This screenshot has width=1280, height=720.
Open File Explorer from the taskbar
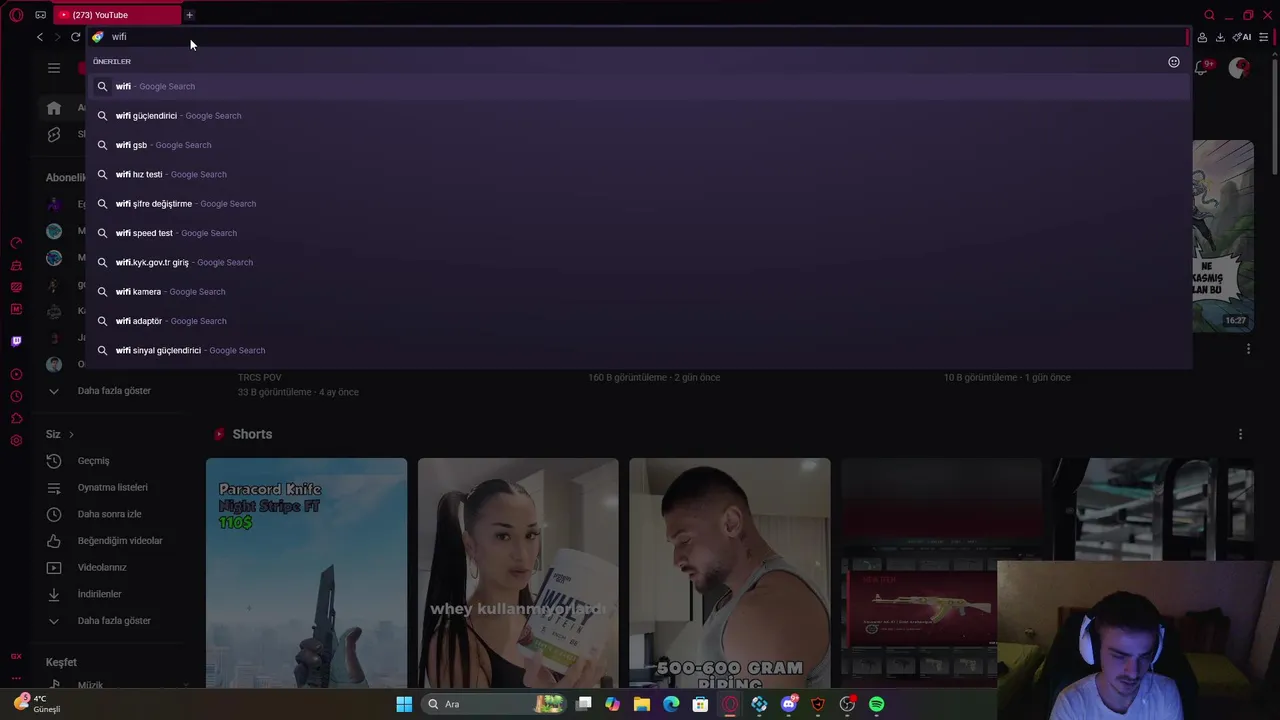(x=642, y=704)
